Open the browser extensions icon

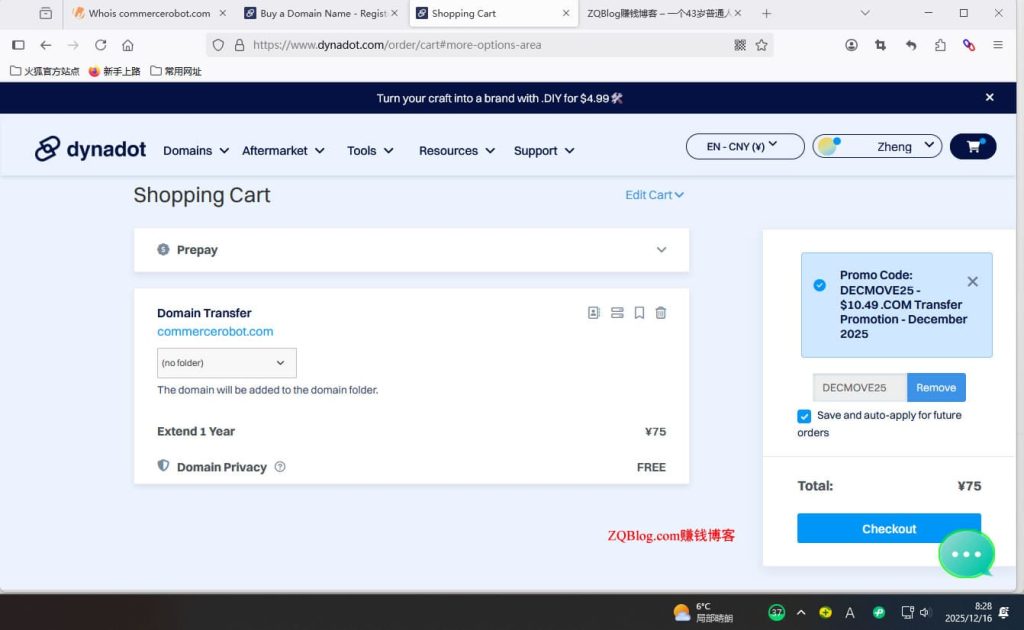tap(940, 45)
